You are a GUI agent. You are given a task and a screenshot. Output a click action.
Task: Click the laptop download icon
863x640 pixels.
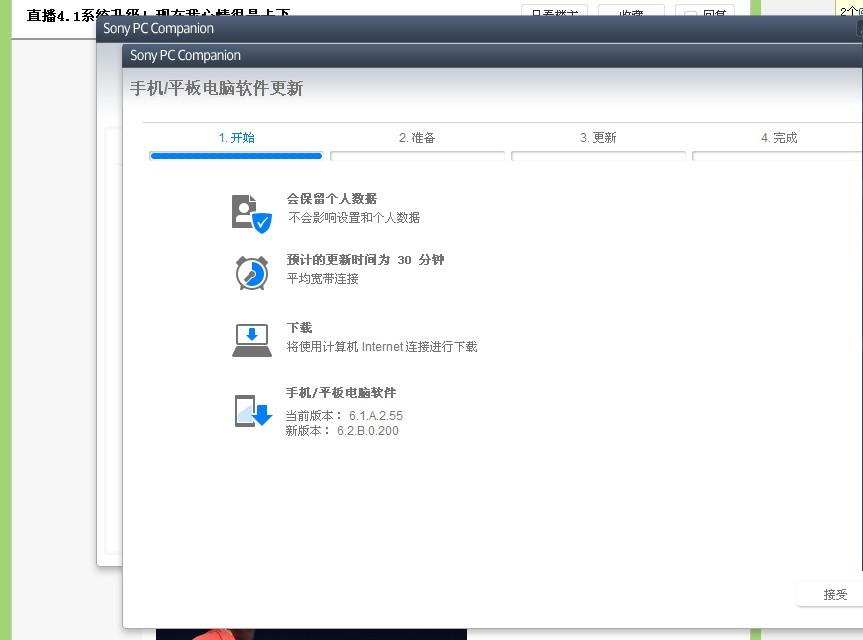tap(252, 340)
